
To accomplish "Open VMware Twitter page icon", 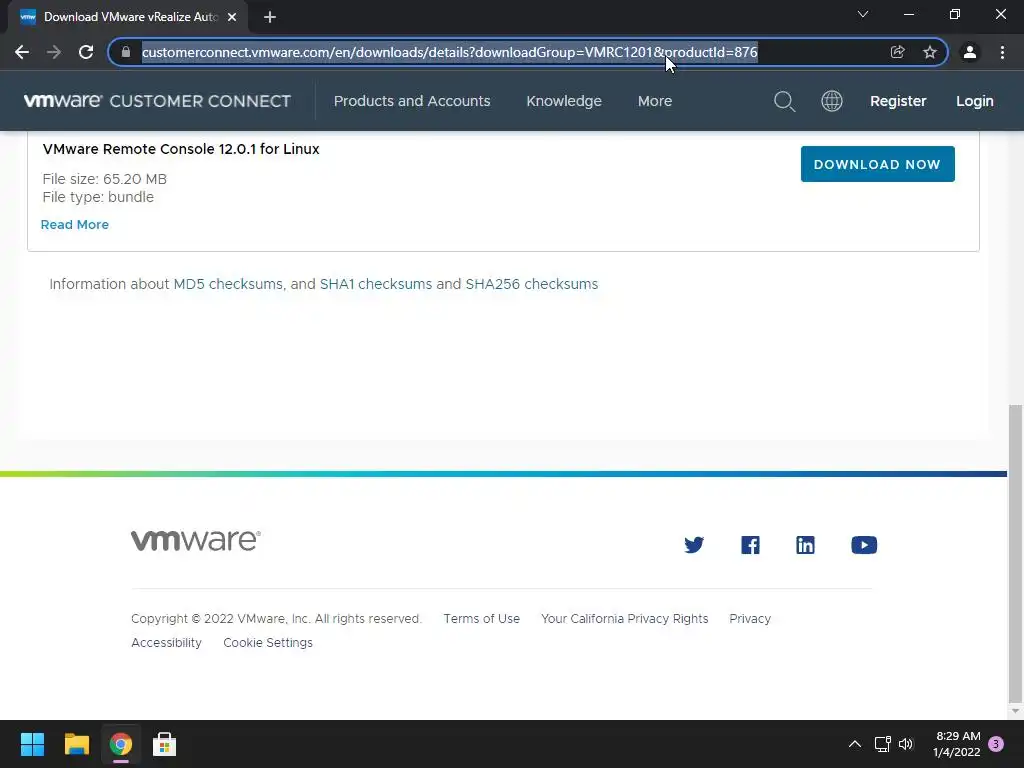I will point(694,545).
